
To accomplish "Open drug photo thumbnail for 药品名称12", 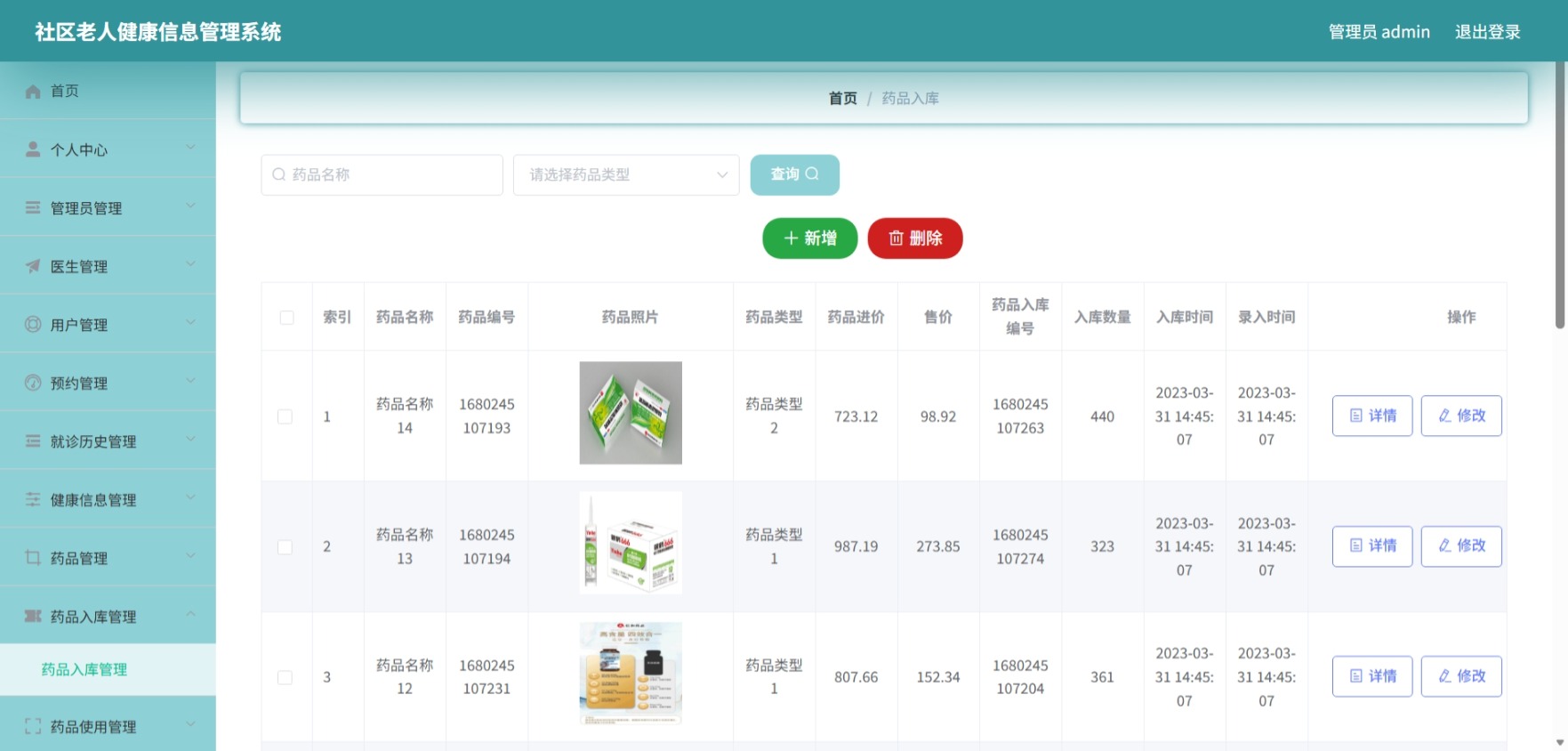I will pyautogui.click(x=631, y=674).
